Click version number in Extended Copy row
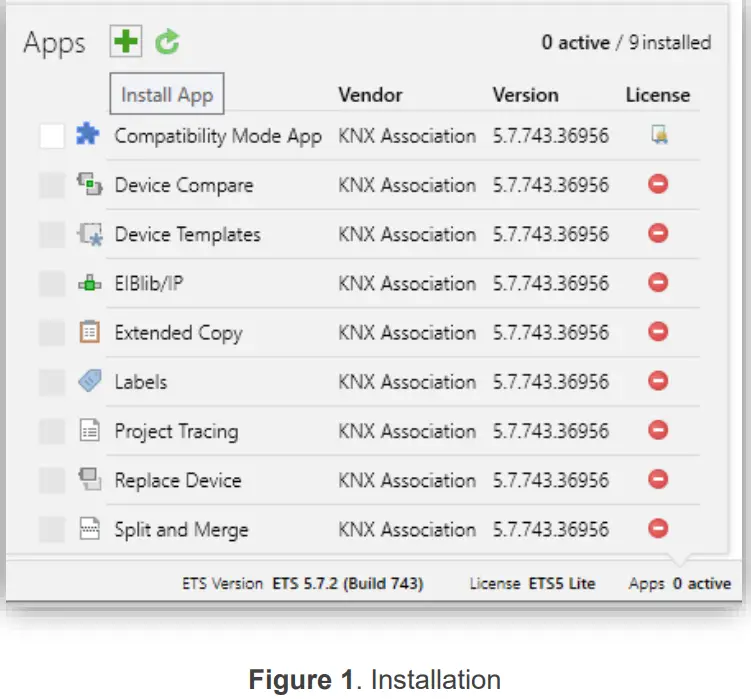The width and height of the screenshot is (751, 699). (x=551, y=333)
